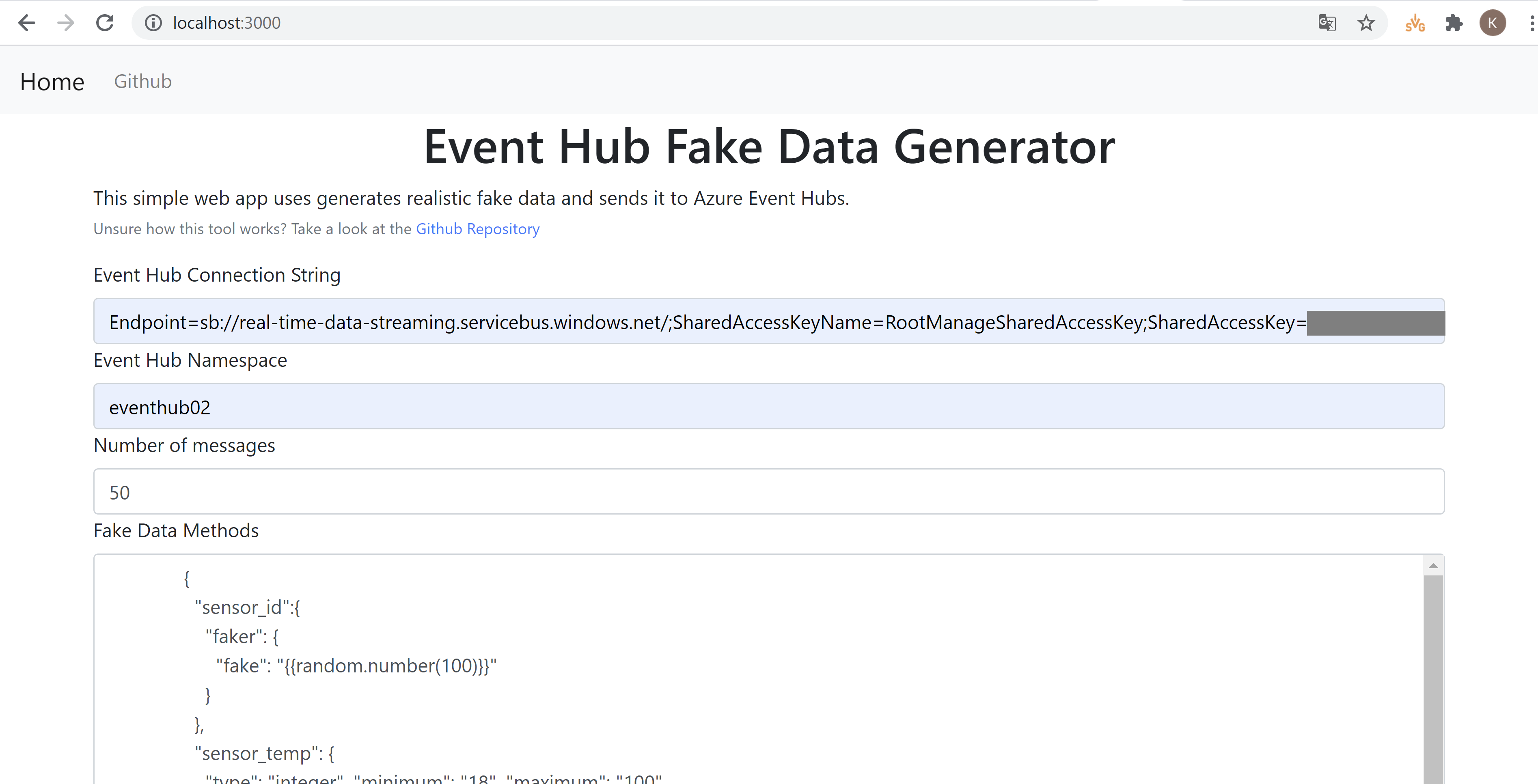Image resolution: width=1538 pixels, height=784 pixels.
Task: Open the Github Repository link
Action: coord(477,229)
